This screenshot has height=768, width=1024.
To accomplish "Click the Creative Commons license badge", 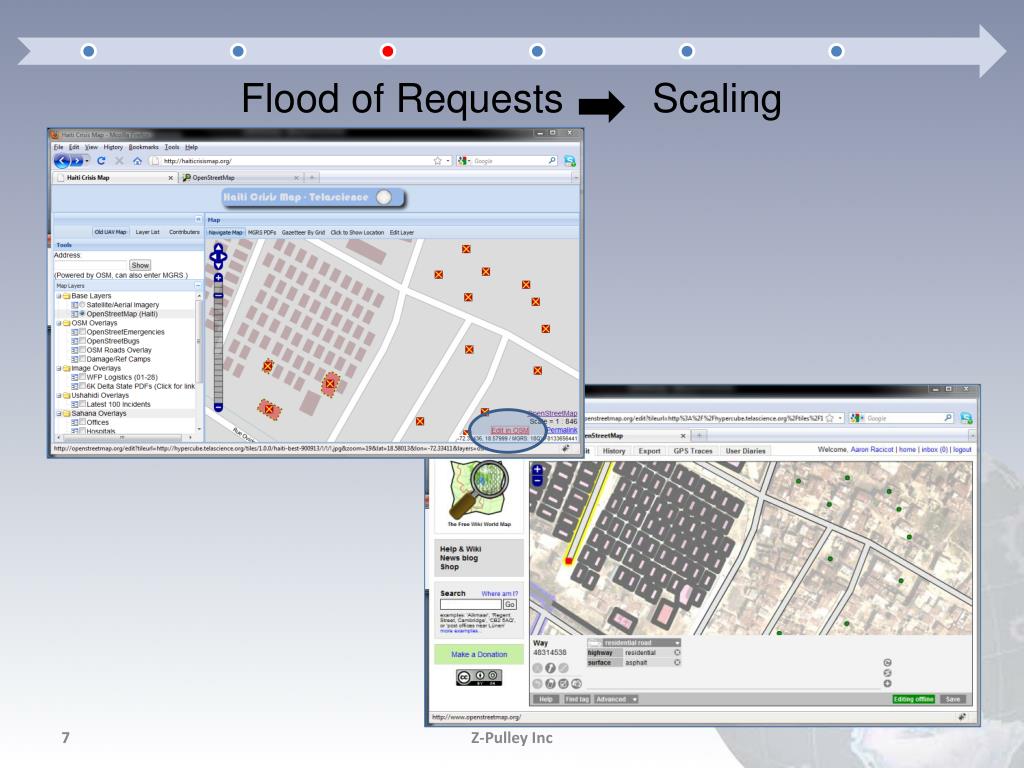I will (x=479, y=677).
